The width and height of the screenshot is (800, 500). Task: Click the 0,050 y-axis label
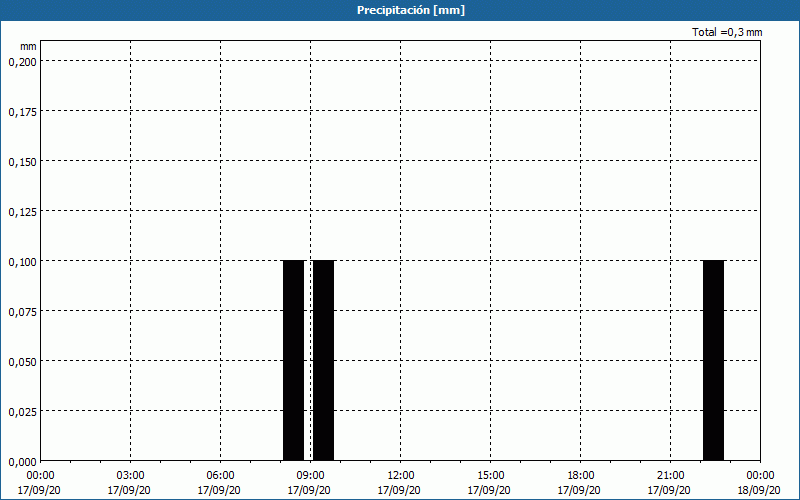coord(22,362)
